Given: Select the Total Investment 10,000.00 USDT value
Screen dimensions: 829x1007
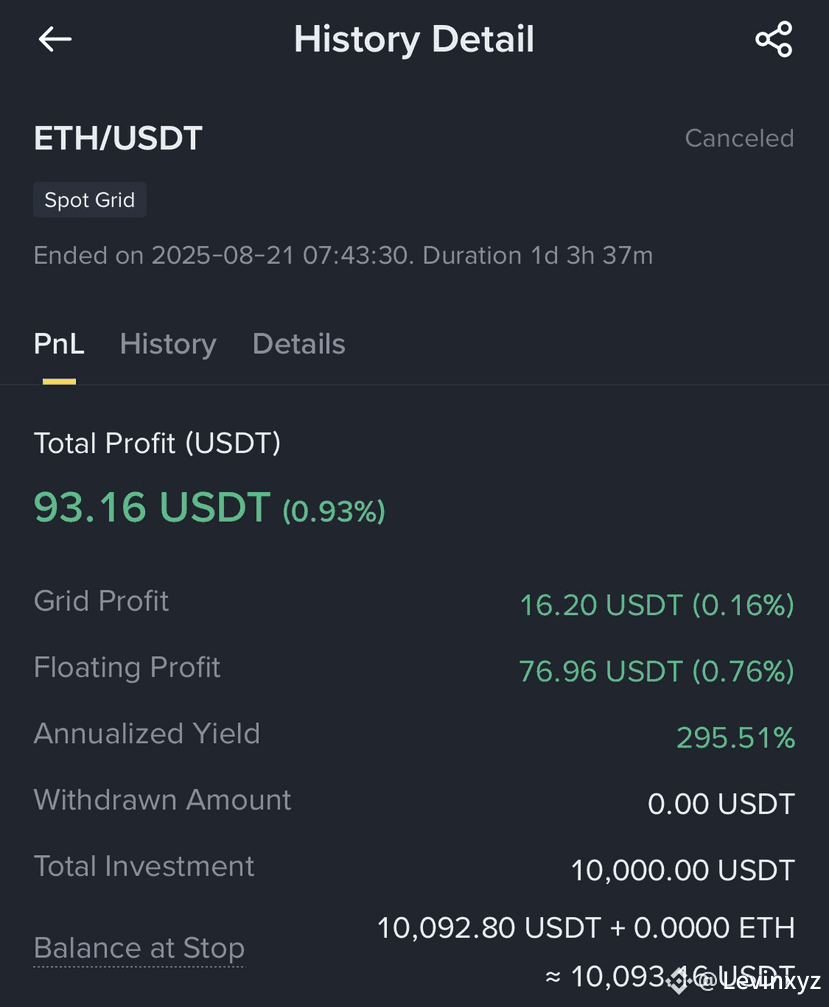Looking at the screenshot, I should pos(683,870).
